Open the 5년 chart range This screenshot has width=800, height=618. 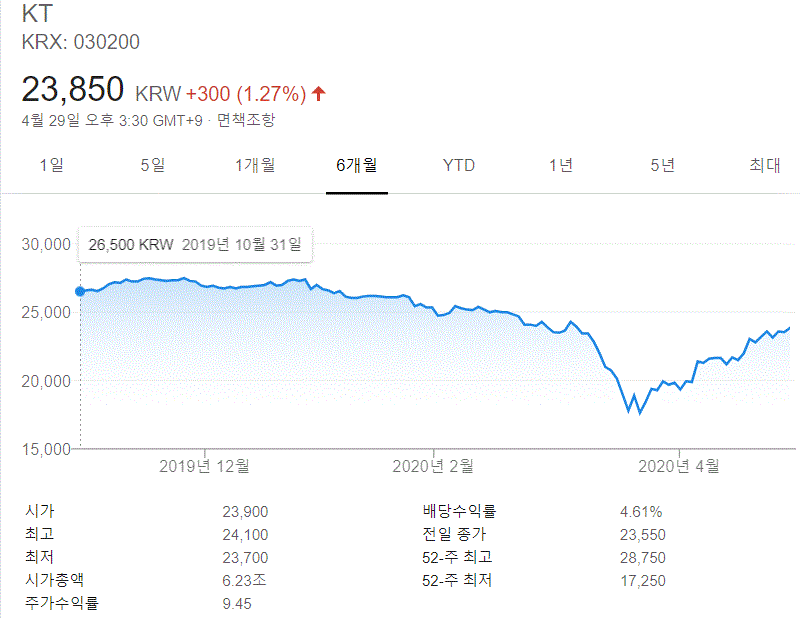click(663, 165)
